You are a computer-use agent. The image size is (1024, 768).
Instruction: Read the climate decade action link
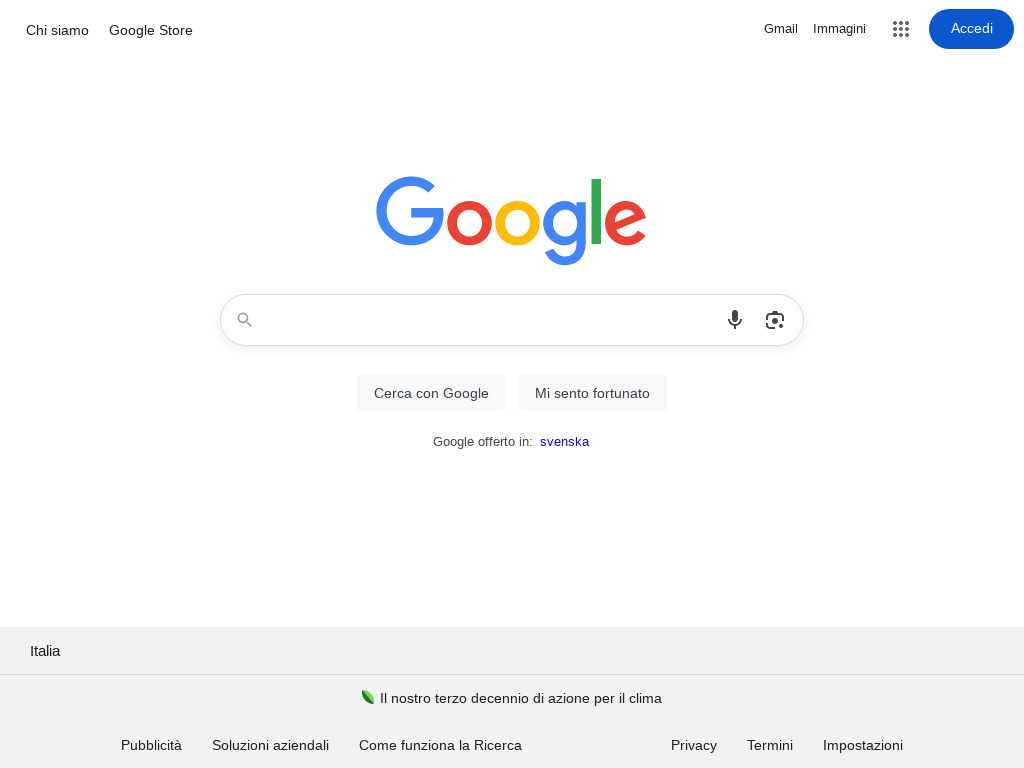click(520, 698)
